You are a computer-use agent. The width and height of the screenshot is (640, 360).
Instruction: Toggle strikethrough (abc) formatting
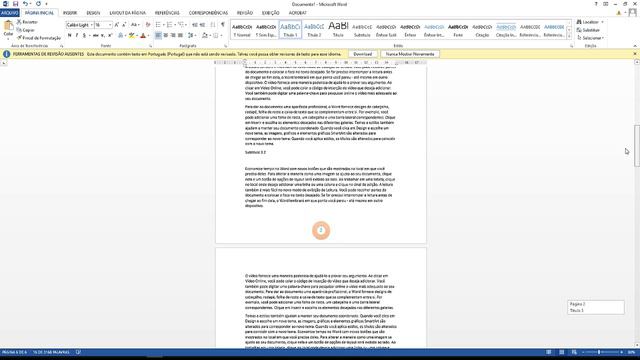click(95, 36)
